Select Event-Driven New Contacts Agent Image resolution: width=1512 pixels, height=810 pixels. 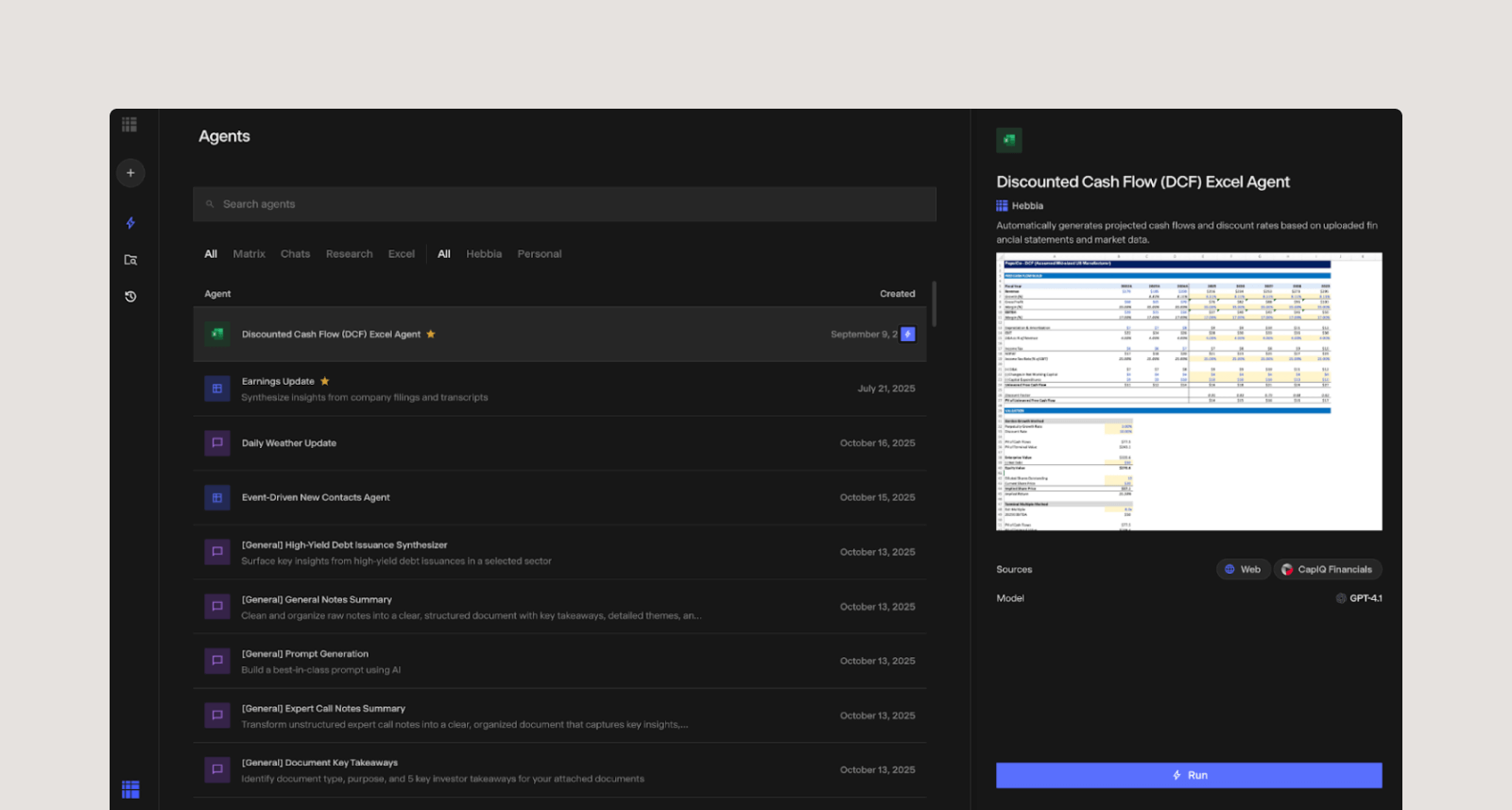click(559, 497)
